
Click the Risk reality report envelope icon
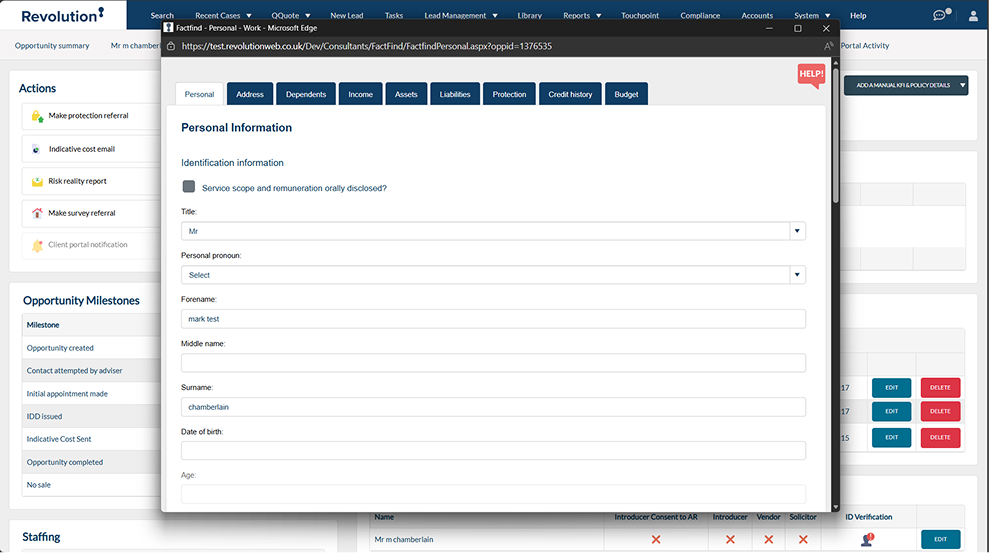coord(37,181)
